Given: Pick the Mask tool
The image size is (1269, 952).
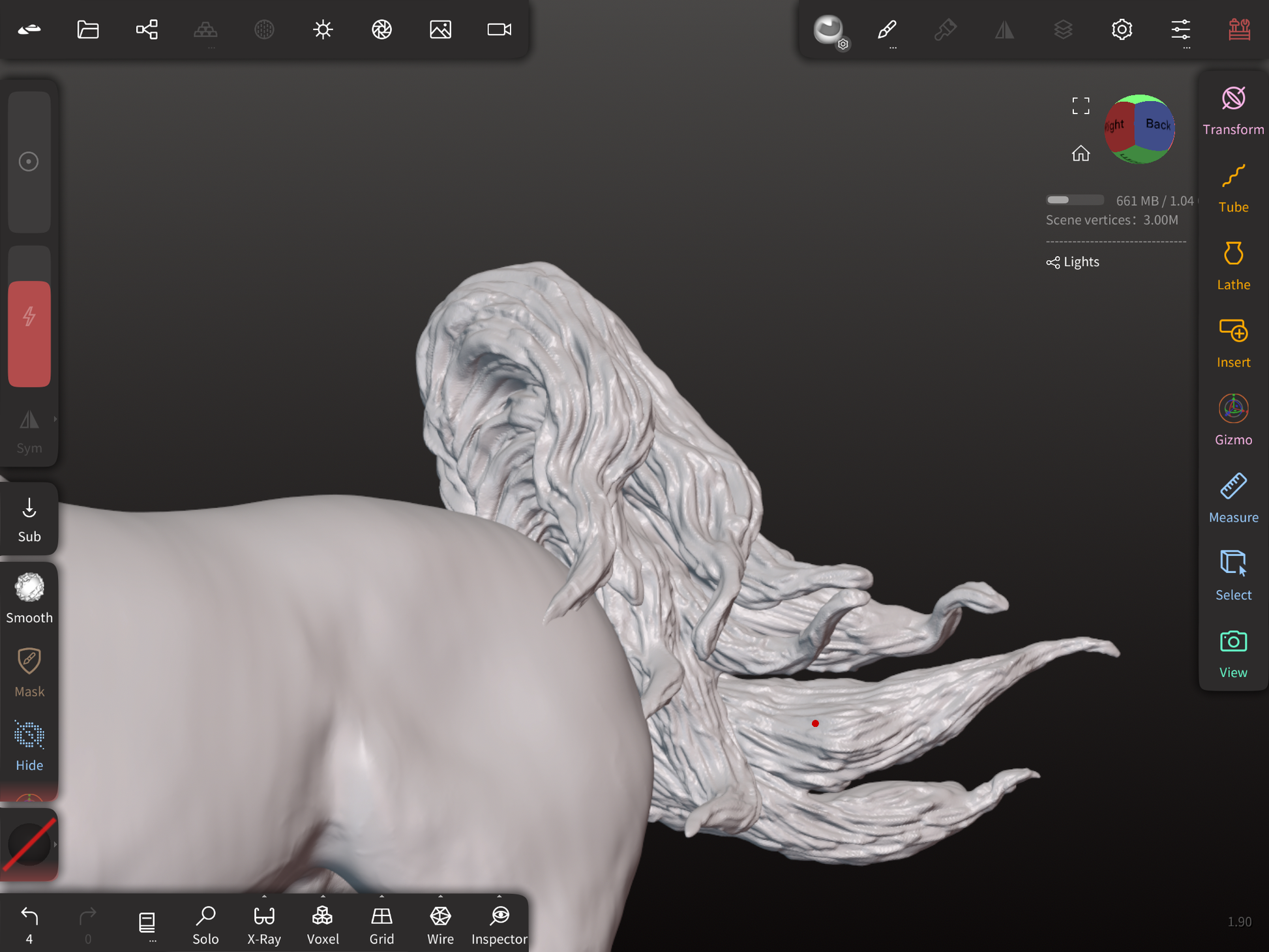Looking at the screenshot, I should point(29,672).
